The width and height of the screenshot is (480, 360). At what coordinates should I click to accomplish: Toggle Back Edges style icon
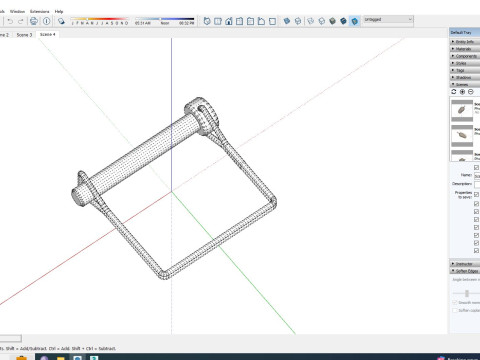[298, 21]
